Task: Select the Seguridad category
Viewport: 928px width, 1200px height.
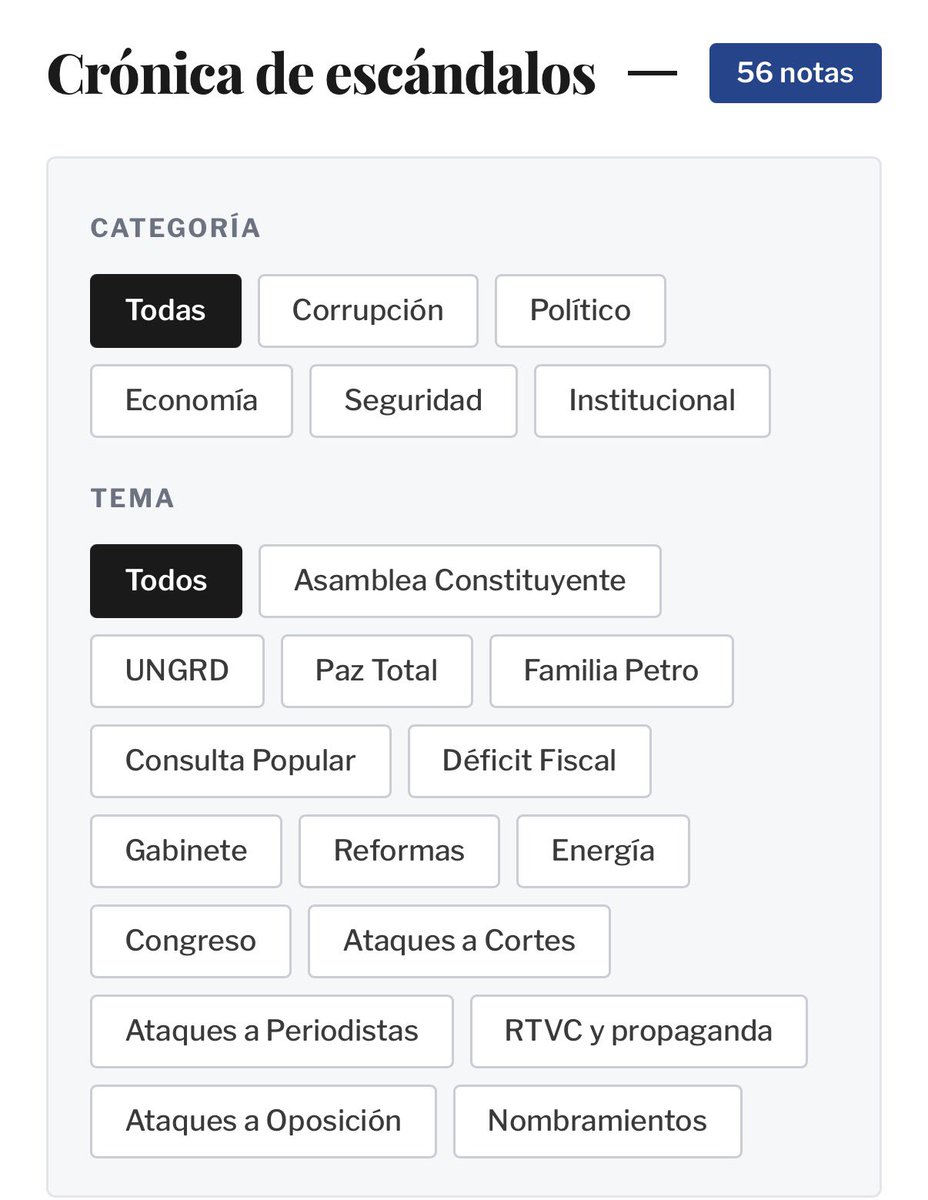Action: click(413, 401)
